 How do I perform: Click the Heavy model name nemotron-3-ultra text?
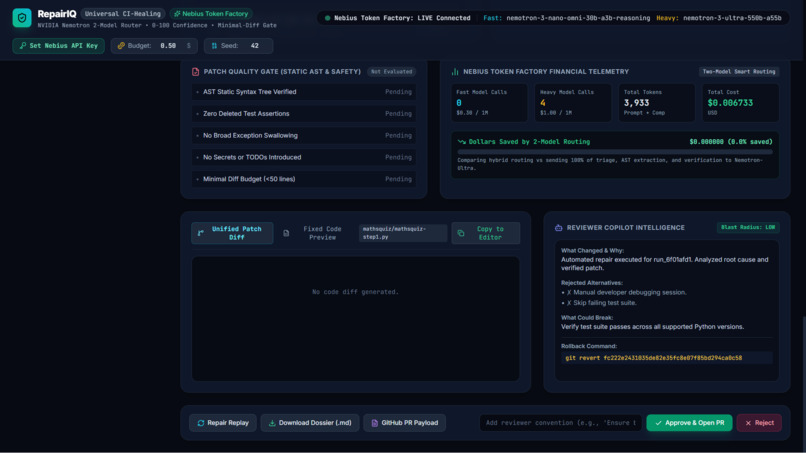point(732,18)
